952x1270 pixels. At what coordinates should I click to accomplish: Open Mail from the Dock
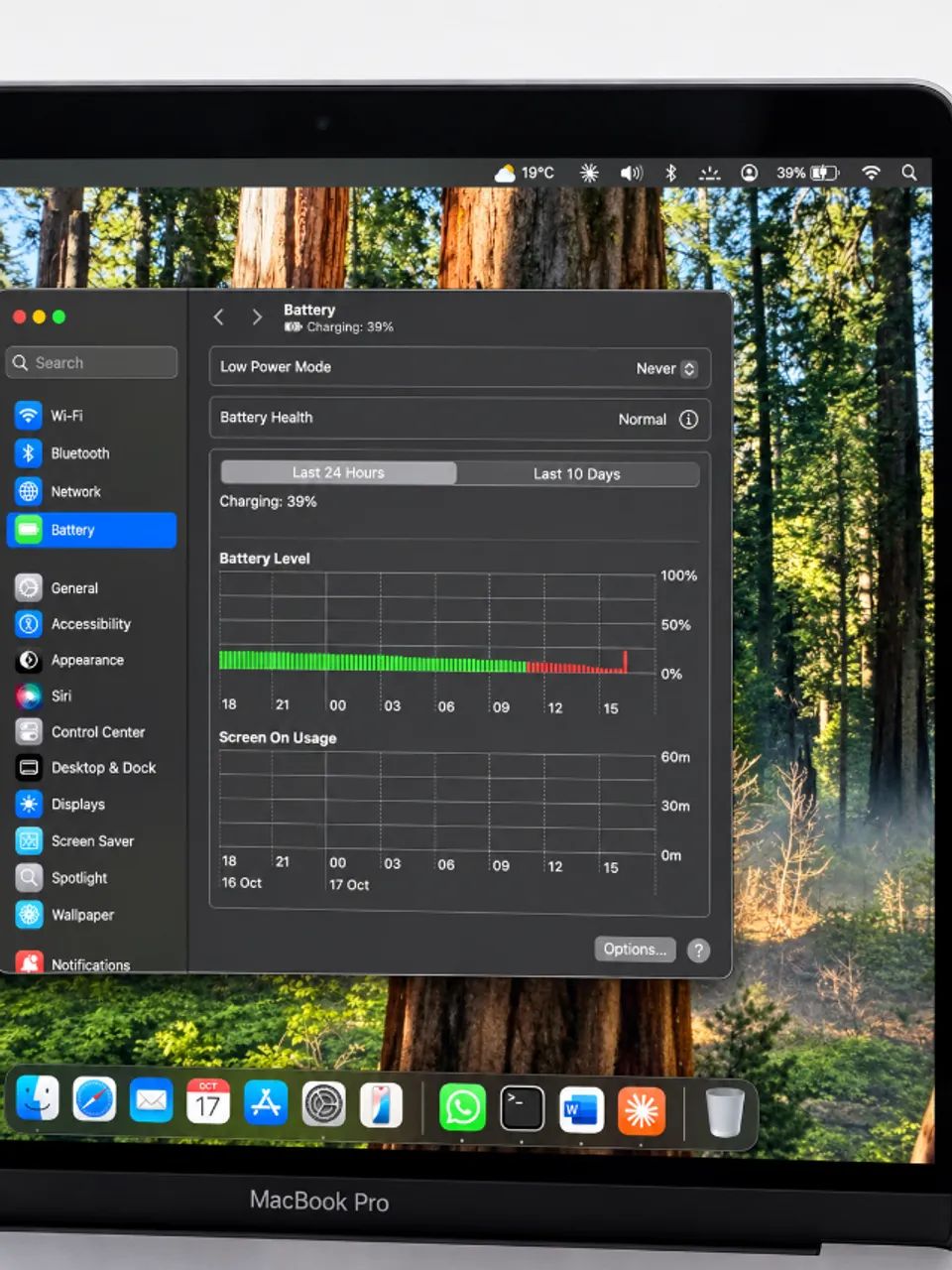(151, 1100)
